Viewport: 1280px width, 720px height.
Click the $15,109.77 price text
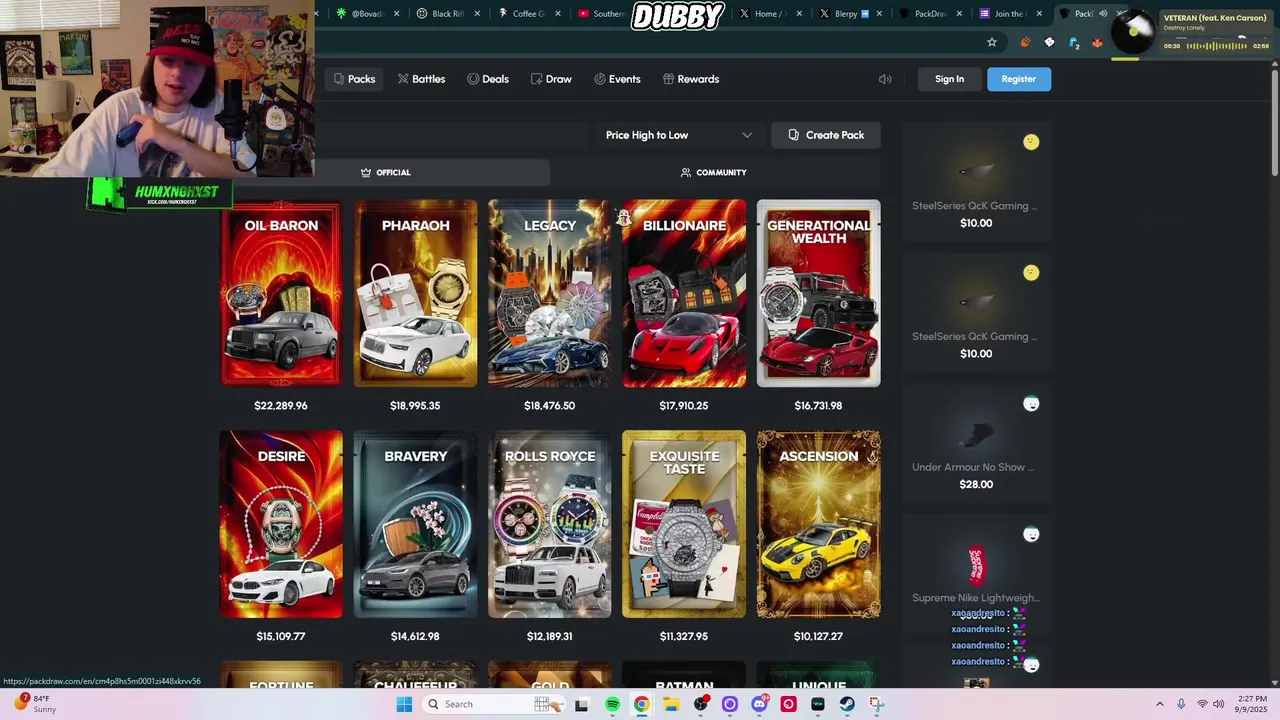(281, 636)
